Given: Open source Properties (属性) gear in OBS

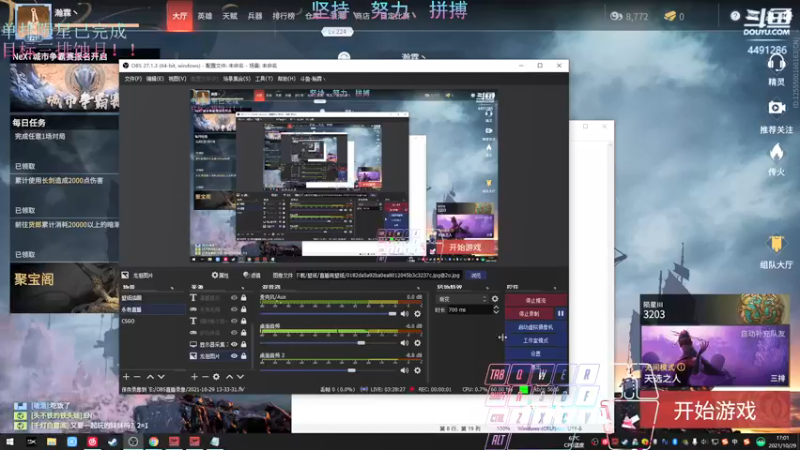Looking at the screenshot, I should tap(220, 276).
